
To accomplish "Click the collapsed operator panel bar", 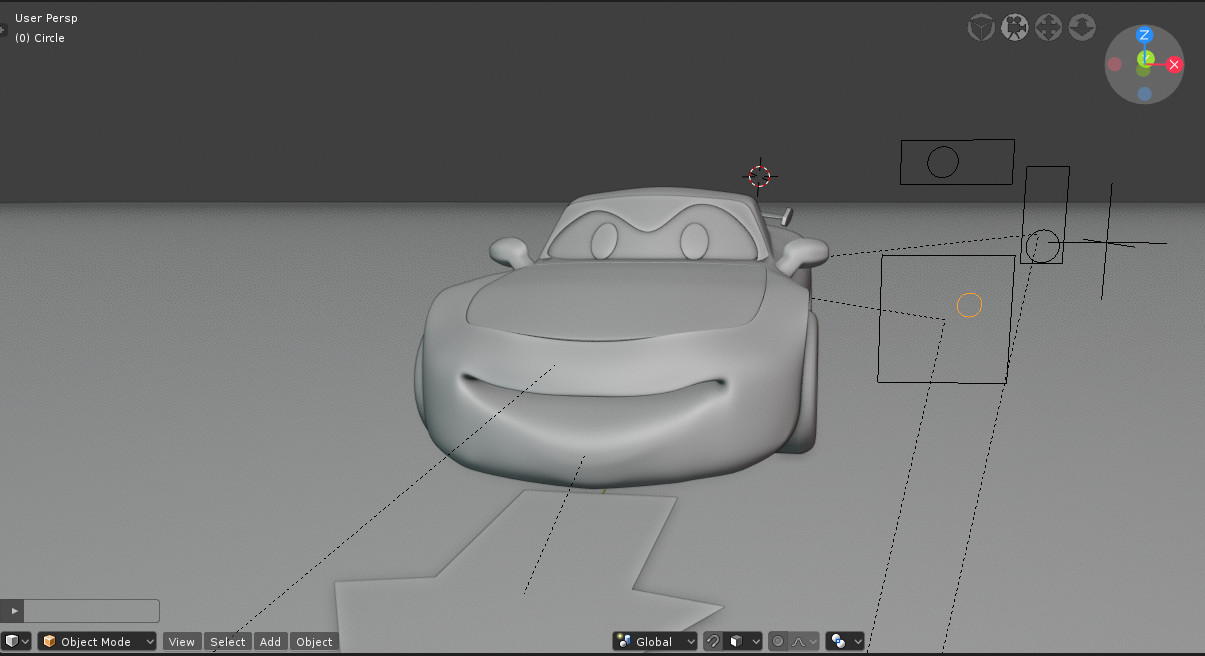I will tap(80, 610).
